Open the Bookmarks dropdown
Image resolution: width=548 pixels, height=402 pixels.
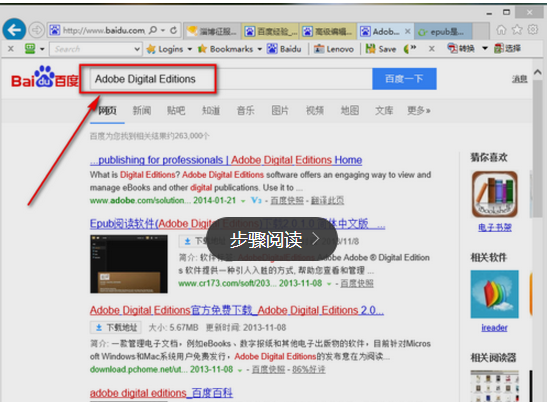pos(260,49)
